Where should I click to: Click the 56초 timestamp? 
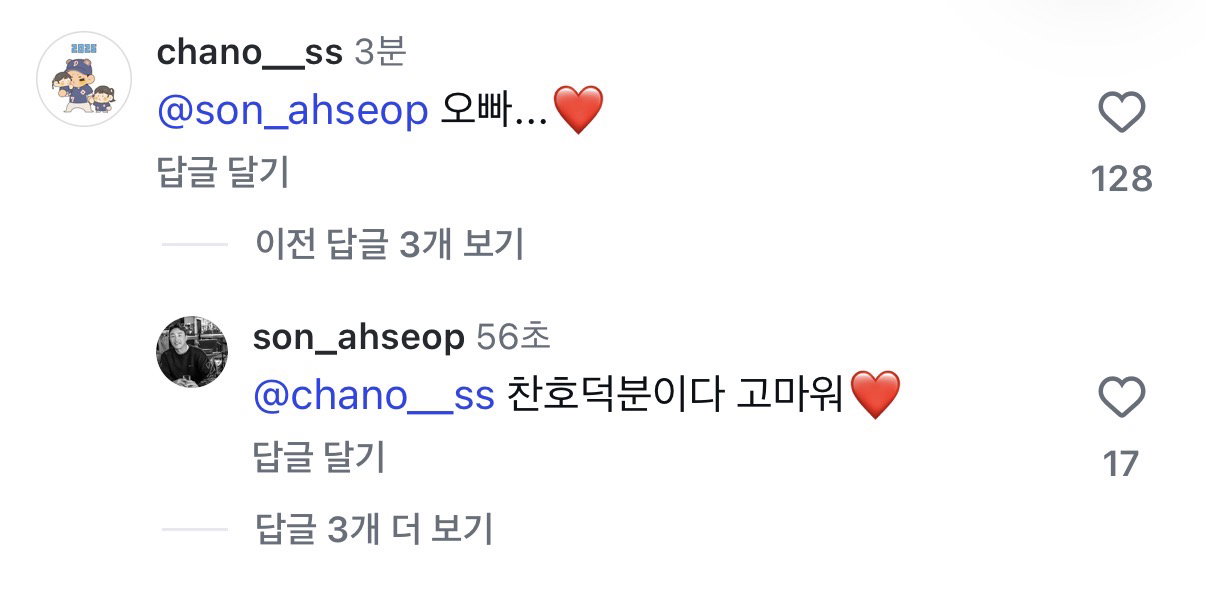513,338
